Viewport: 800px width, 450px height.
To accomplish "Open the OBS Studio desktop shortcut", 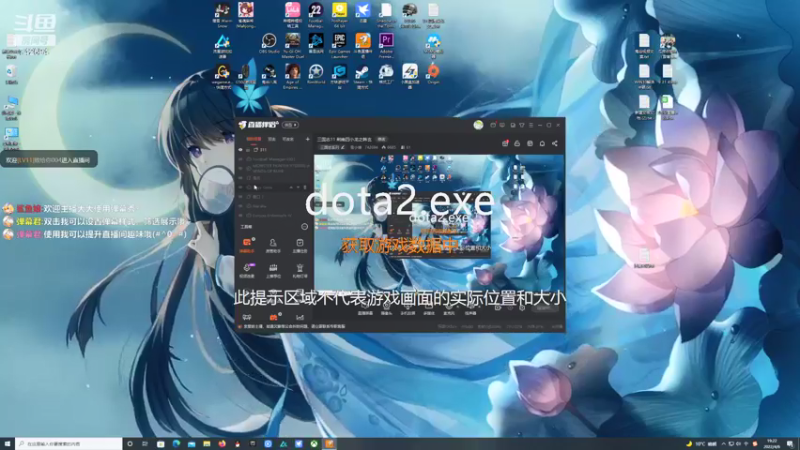I will pyautogui.click(x=269, y=44).
